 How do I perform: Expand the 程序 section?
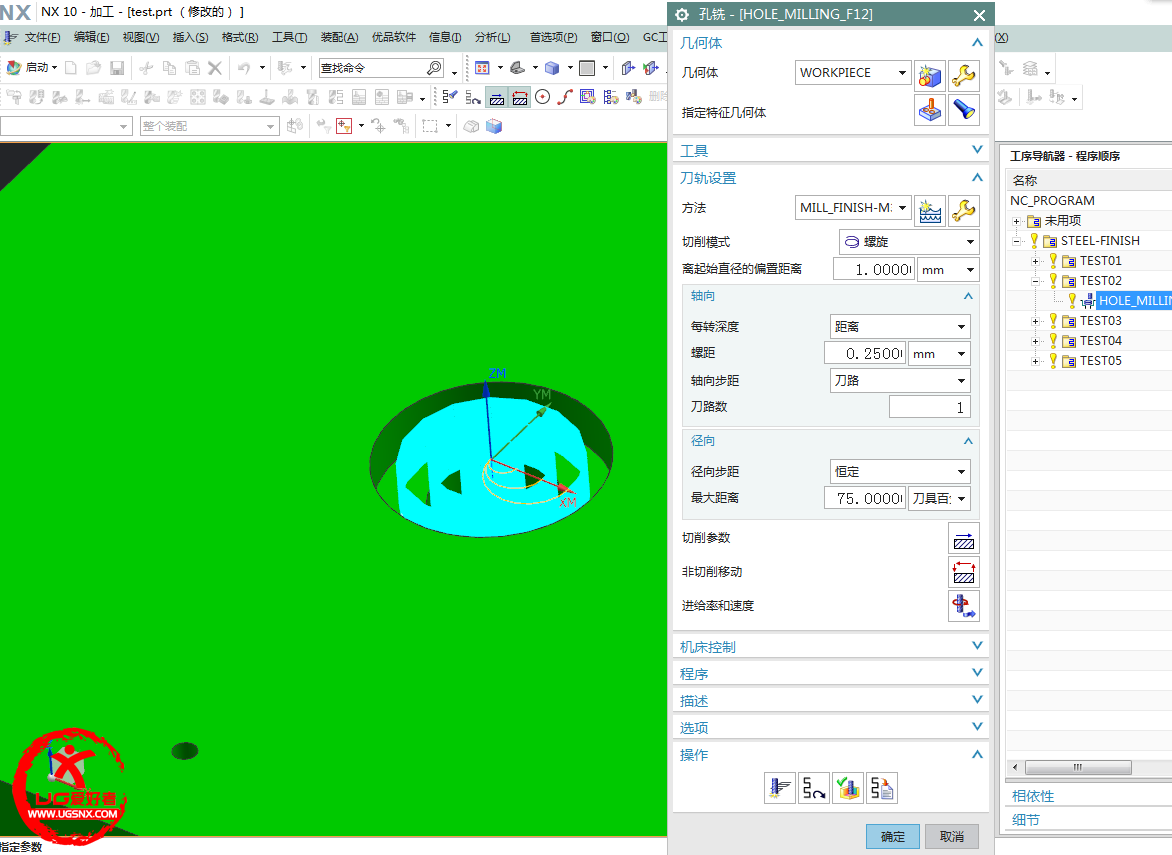click(976, 672)
